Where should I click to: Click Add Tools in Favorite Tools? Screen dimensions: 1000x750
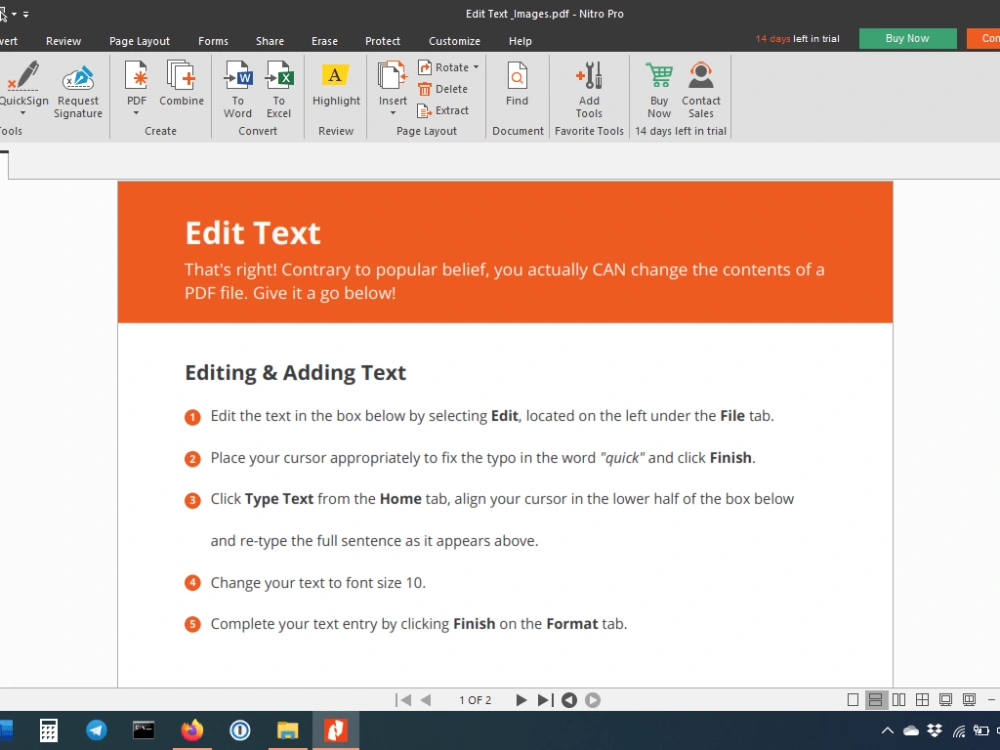tap(589, 89)
